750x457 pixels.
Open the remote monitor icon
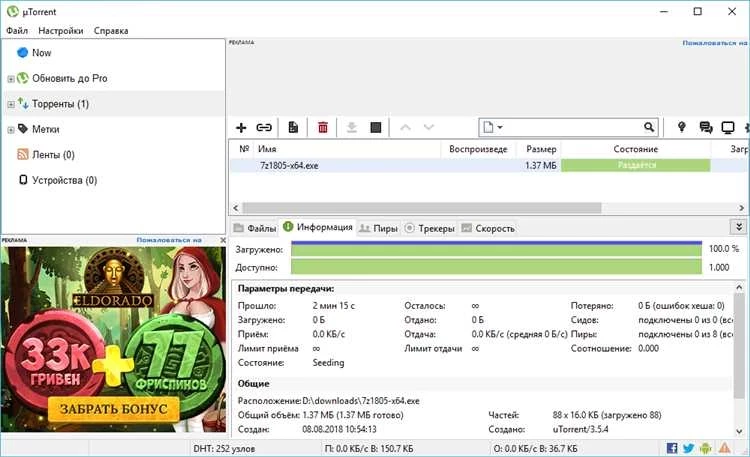click(728, 127)
